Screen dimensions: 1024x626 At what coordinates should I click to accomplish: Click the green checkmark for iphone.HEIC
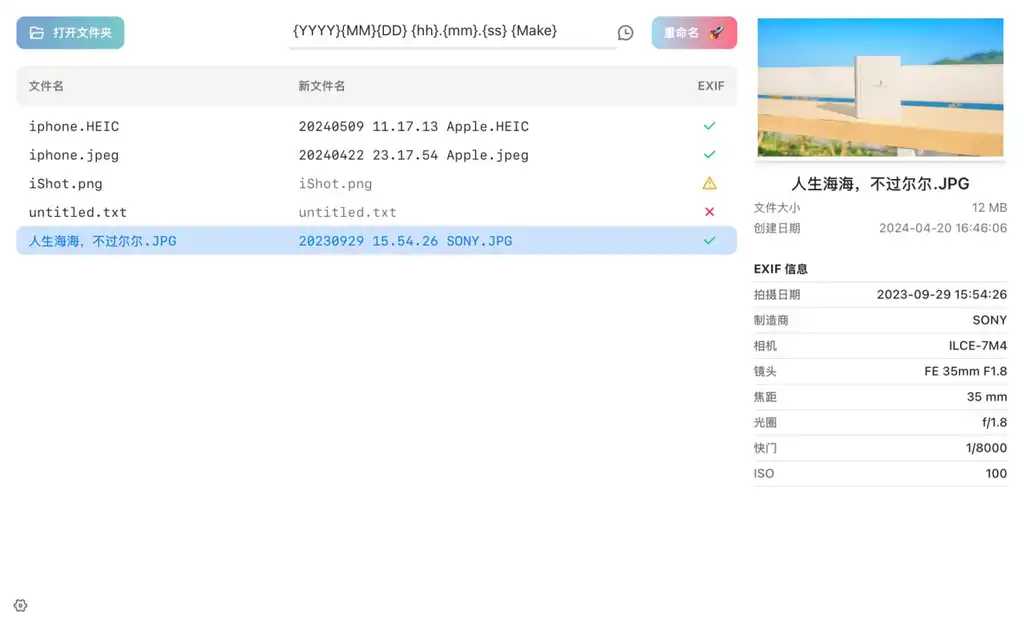[709, 126]
